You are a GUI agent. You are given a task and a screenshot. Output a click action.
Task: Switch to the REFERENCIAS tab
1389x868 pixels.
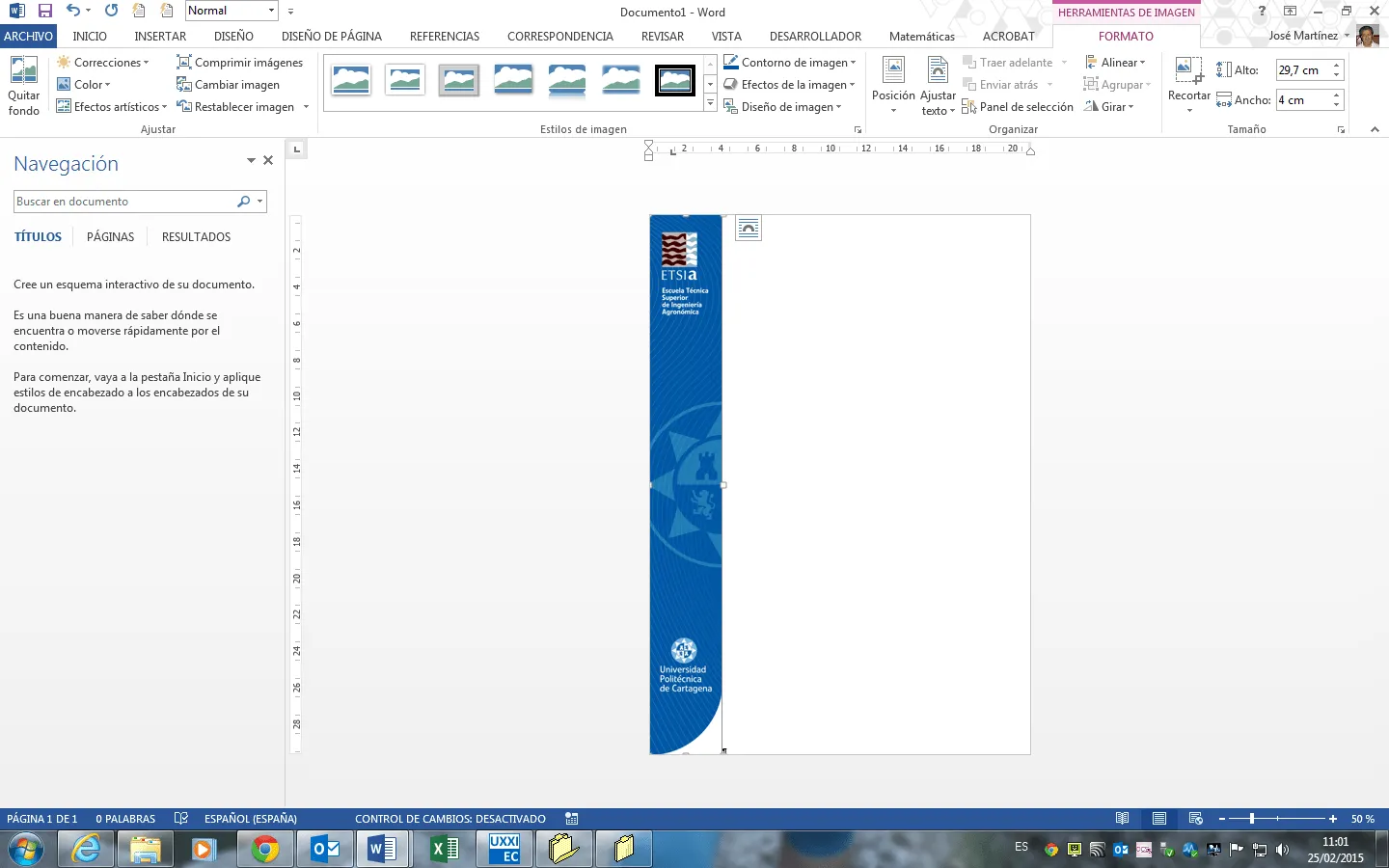[445, 36]
